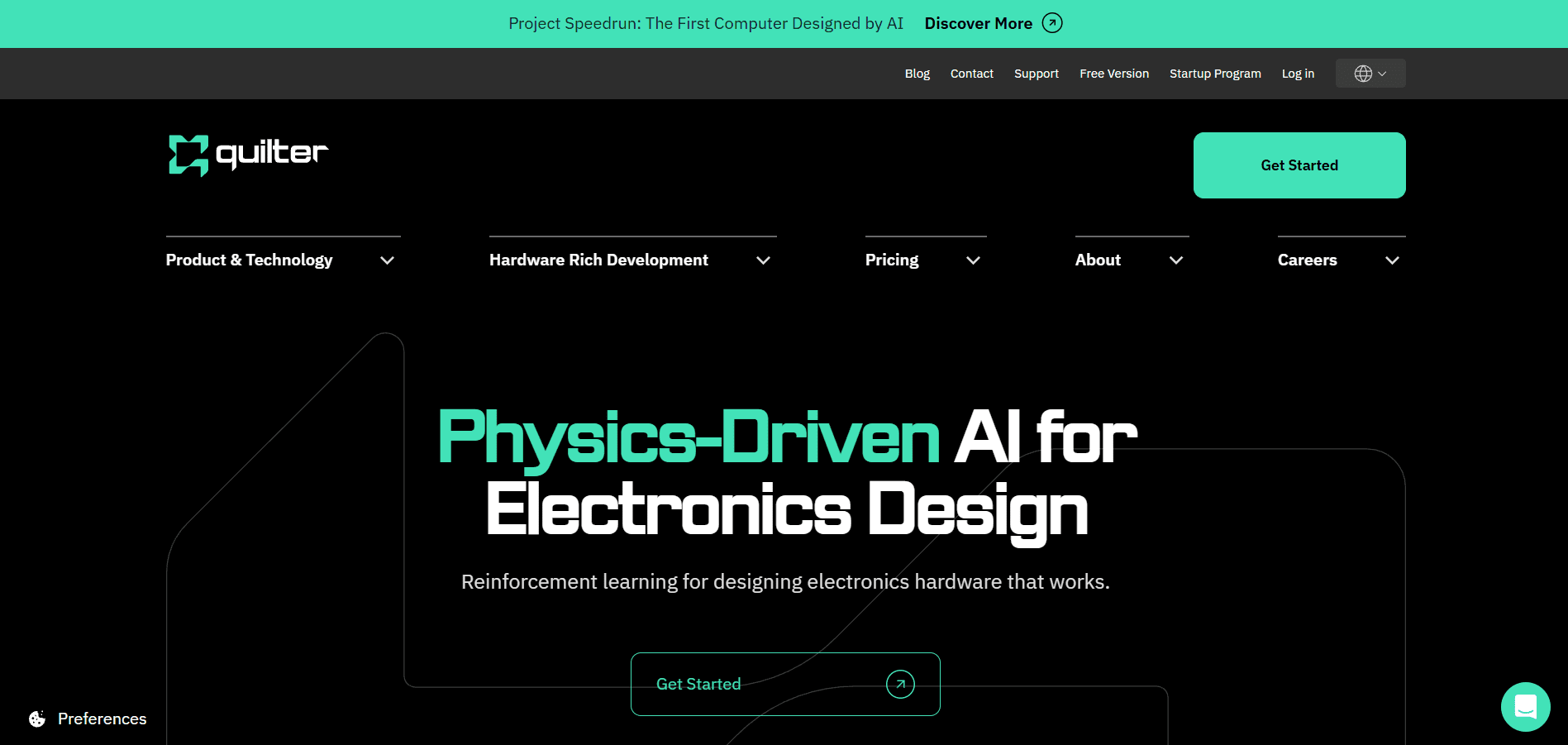Open the Support page
The width and height of the screenshot is (1568, 745).
pos(1036,74)
